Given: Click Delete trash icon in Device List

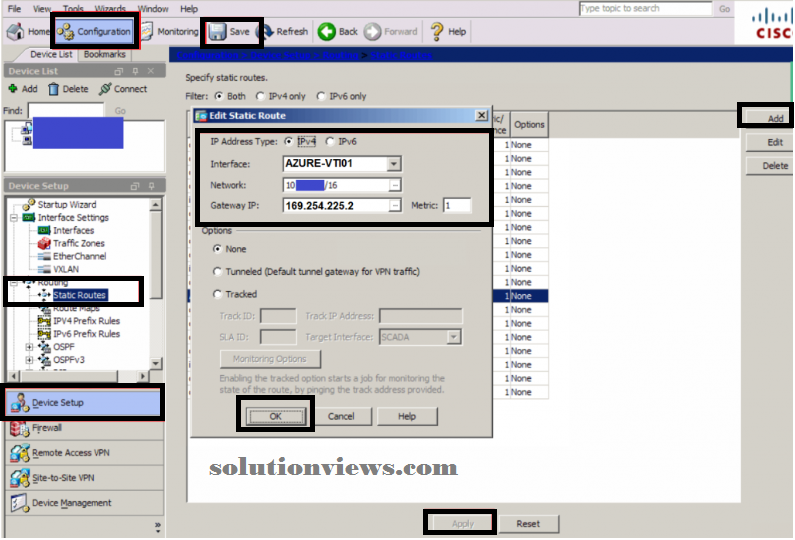Looking at the screenshot, I should (x=53, y=89).
